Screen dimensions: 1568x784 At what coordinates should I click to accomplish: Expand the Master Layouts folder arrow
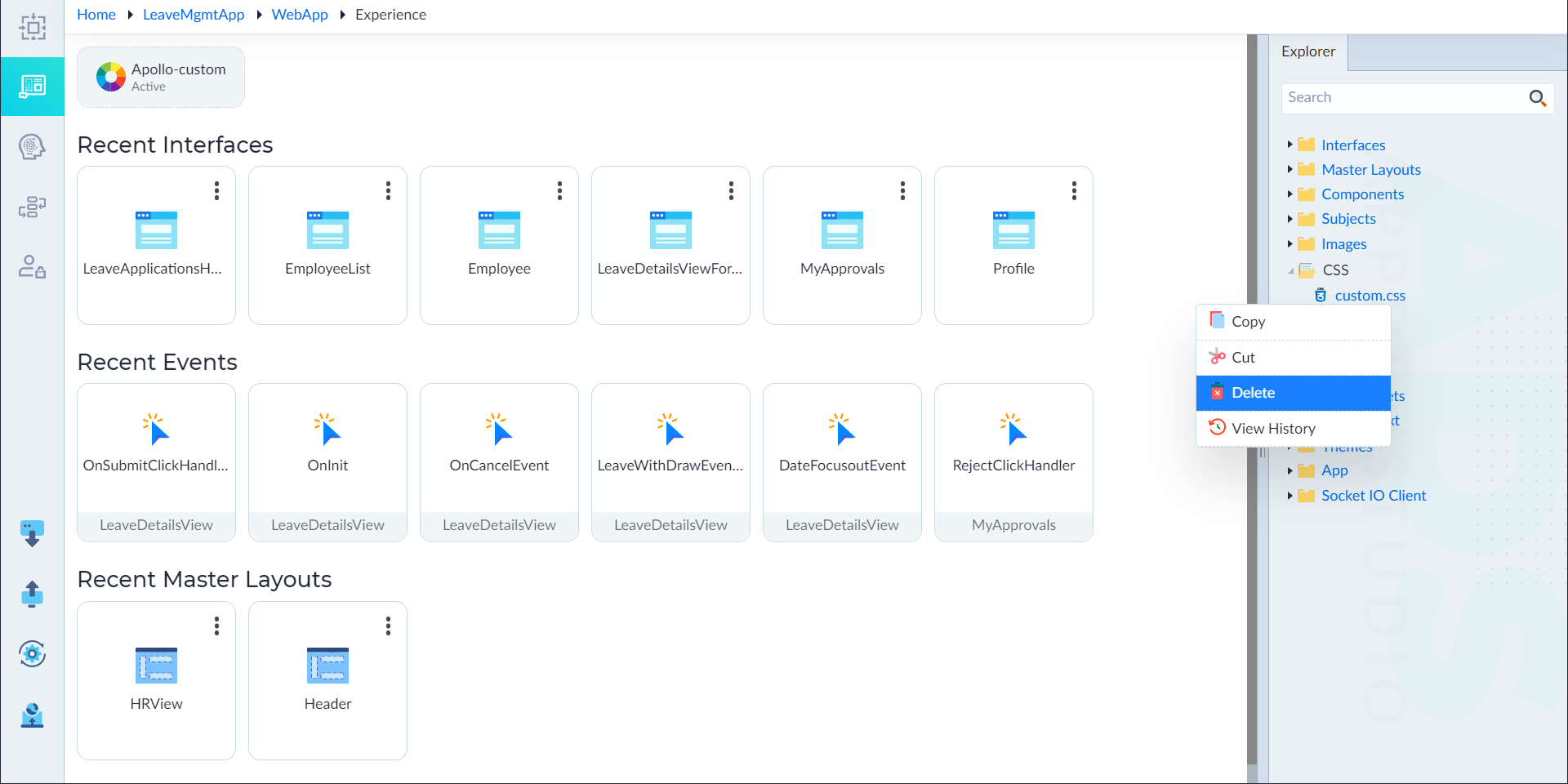tap(1290, 169)
